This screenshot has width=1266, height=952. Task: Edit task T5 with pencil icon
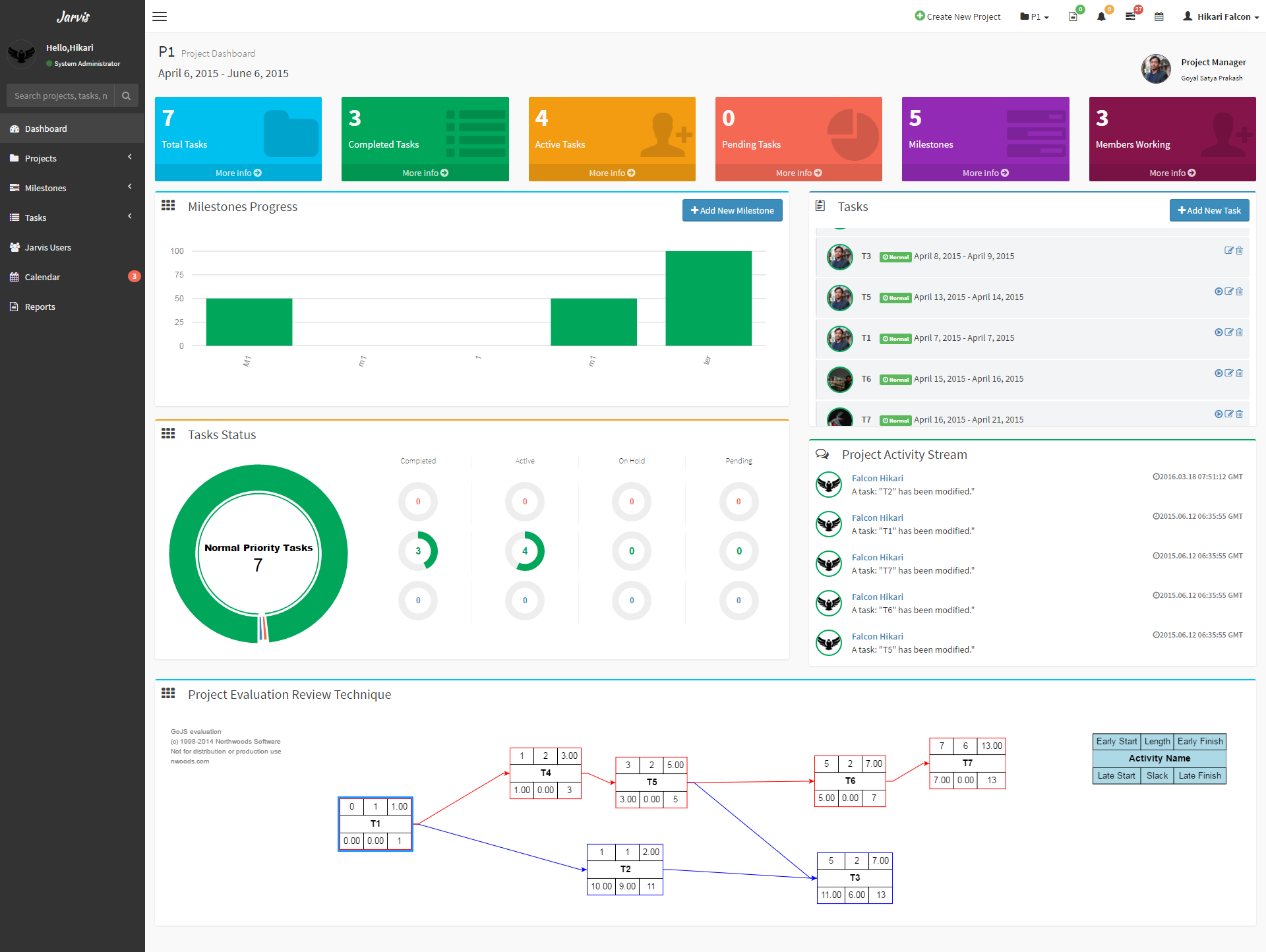tap(1229, 291)
